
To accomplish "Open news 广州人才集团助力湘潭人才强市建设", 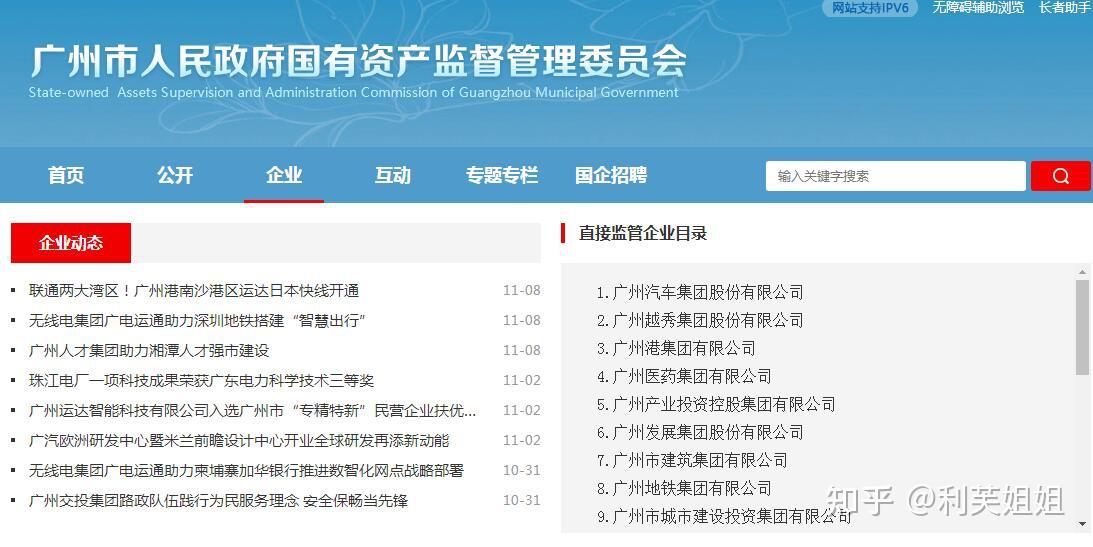I will 148,350.
